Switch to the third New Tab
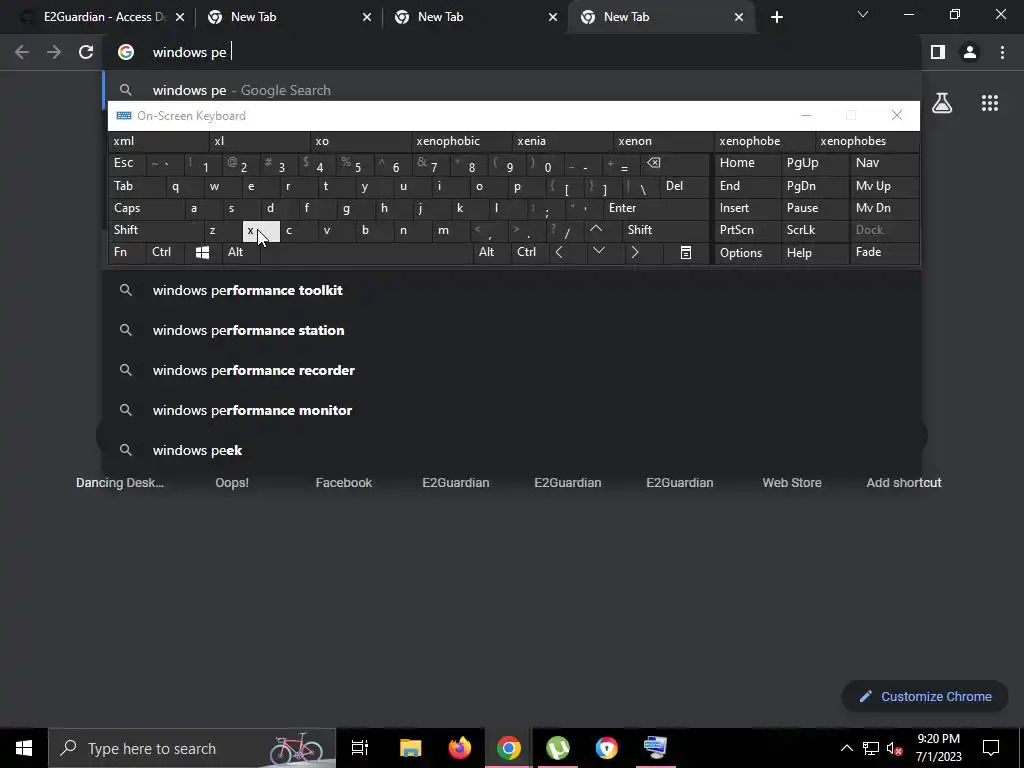Screen dimensions: 1024x768 click(662, 17)
